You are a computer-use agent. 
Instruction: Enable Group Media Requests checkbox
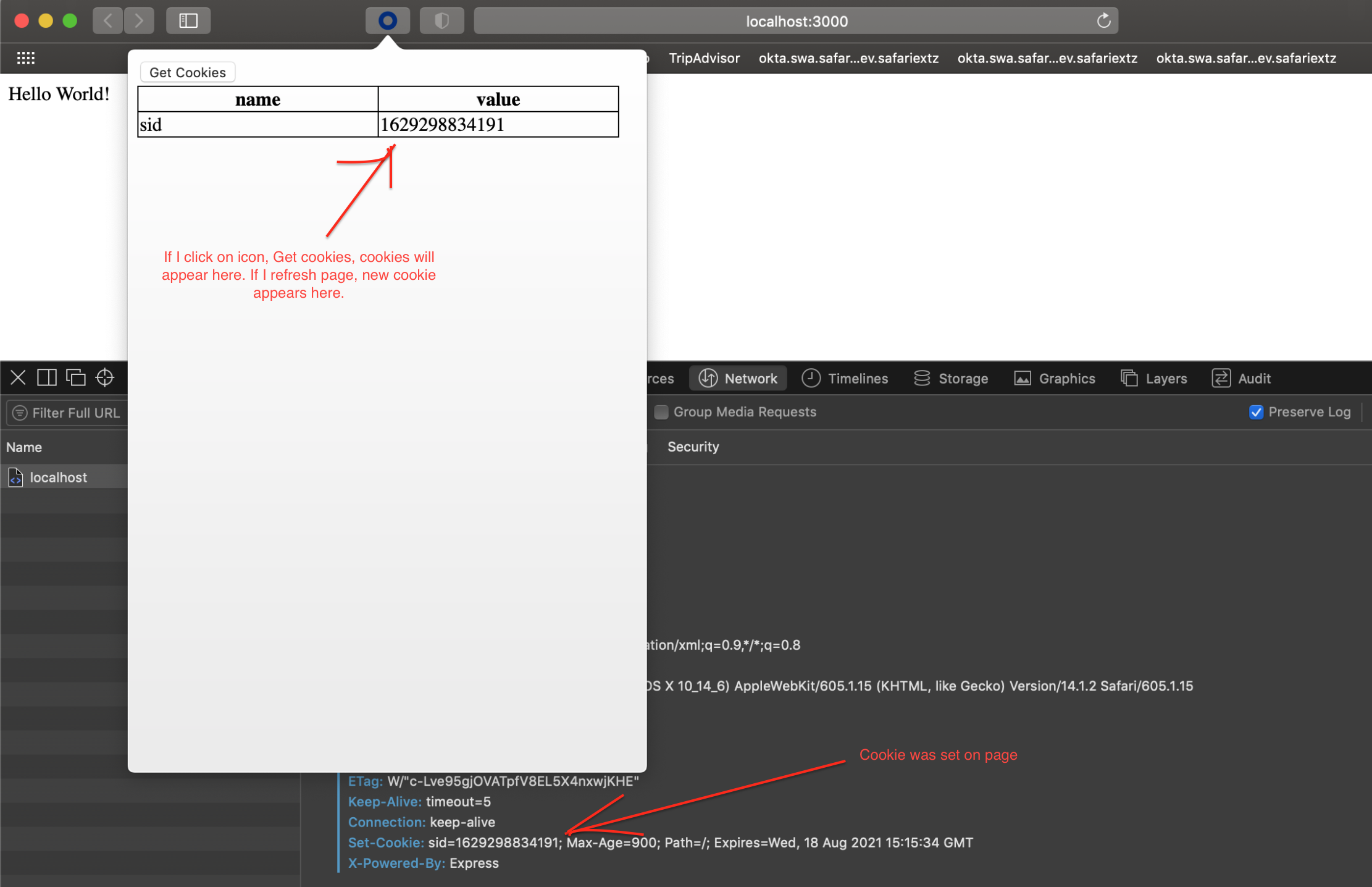click(661, 412)
